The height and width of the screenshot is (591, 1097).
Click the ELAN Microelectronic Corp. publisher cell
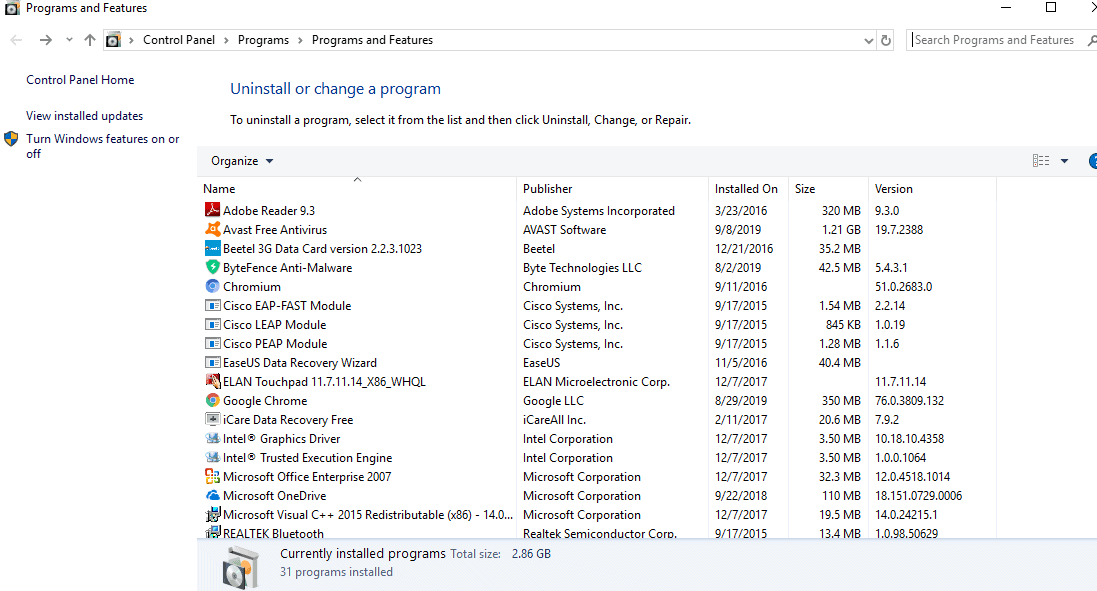tap(596, 382)
